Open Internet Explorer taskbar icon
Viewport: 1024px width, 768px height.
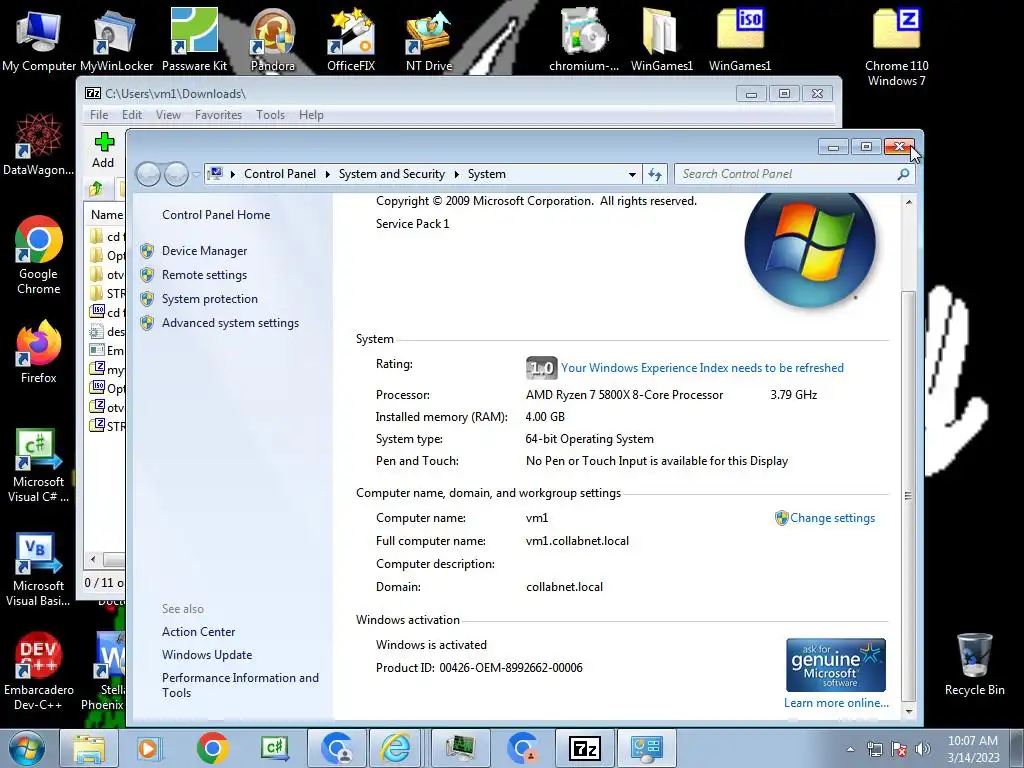[395, 748]
